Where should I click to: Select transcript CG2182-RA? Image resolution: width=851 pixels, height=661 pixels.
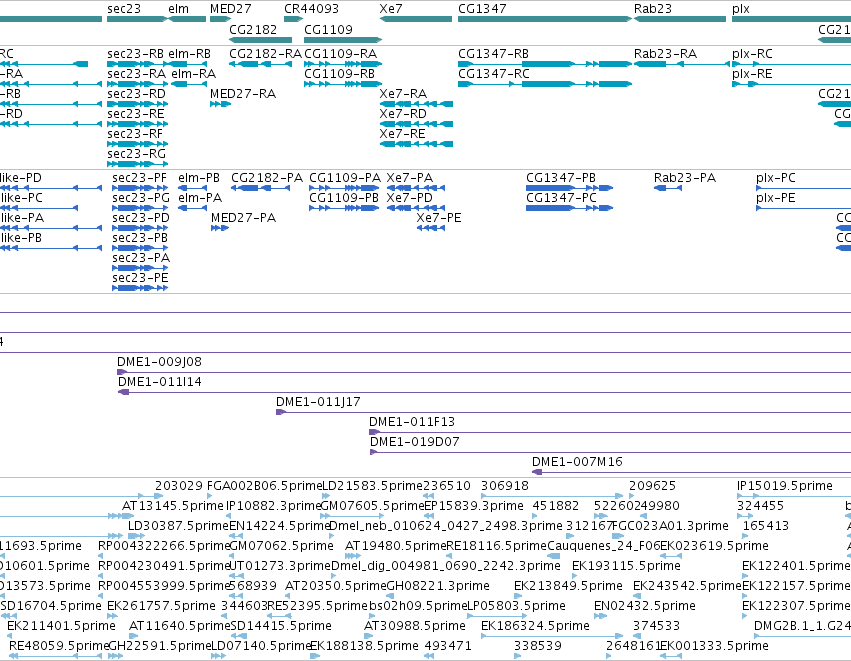[261, 64]
